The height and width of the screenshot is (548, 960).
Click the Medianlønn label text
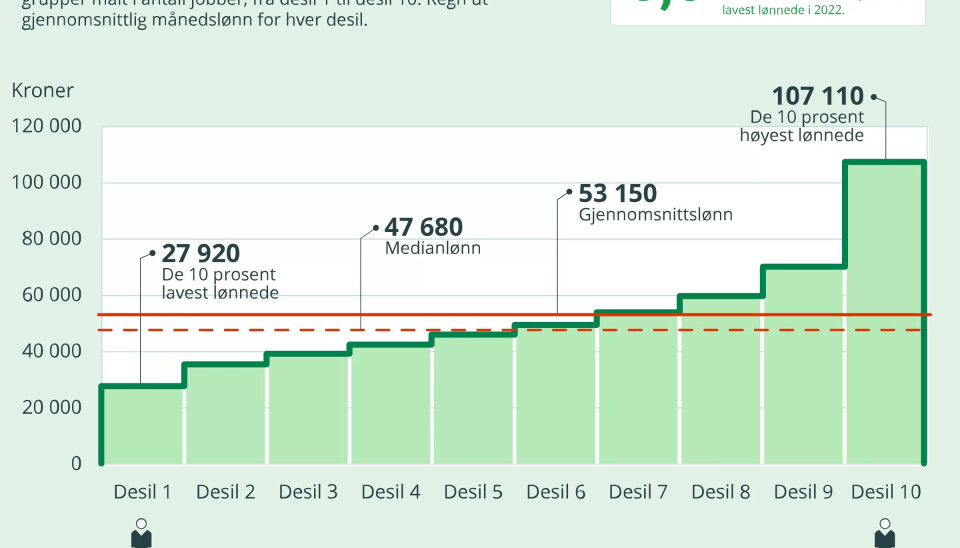pyautogui.click(x=433, y=248)
